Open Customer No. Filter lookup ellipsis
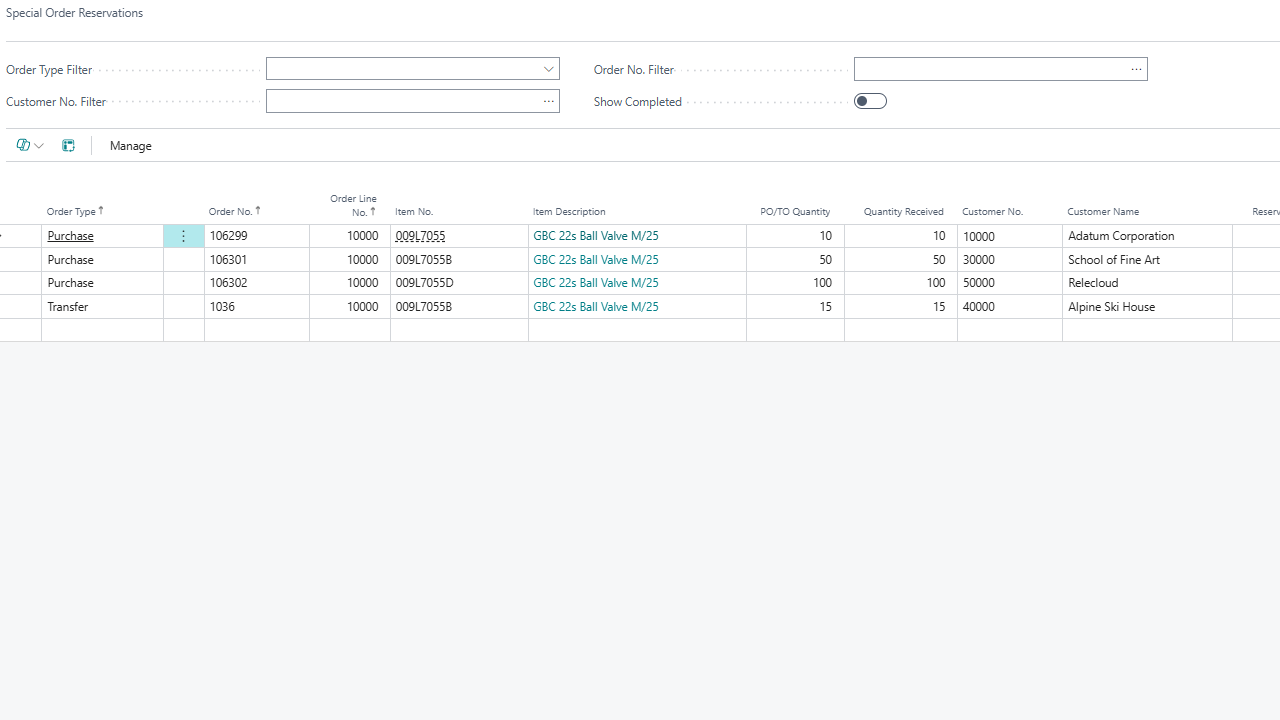Screen dimensions: 1280x720 pyautogui.click(x=548, y=102)
